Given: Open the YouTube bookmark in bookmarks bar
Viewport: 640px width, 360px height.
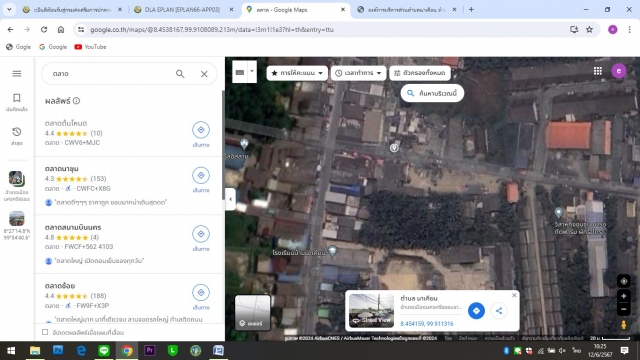Looking at the screenshot, I should pyautogui.click(x=90, y=47).
